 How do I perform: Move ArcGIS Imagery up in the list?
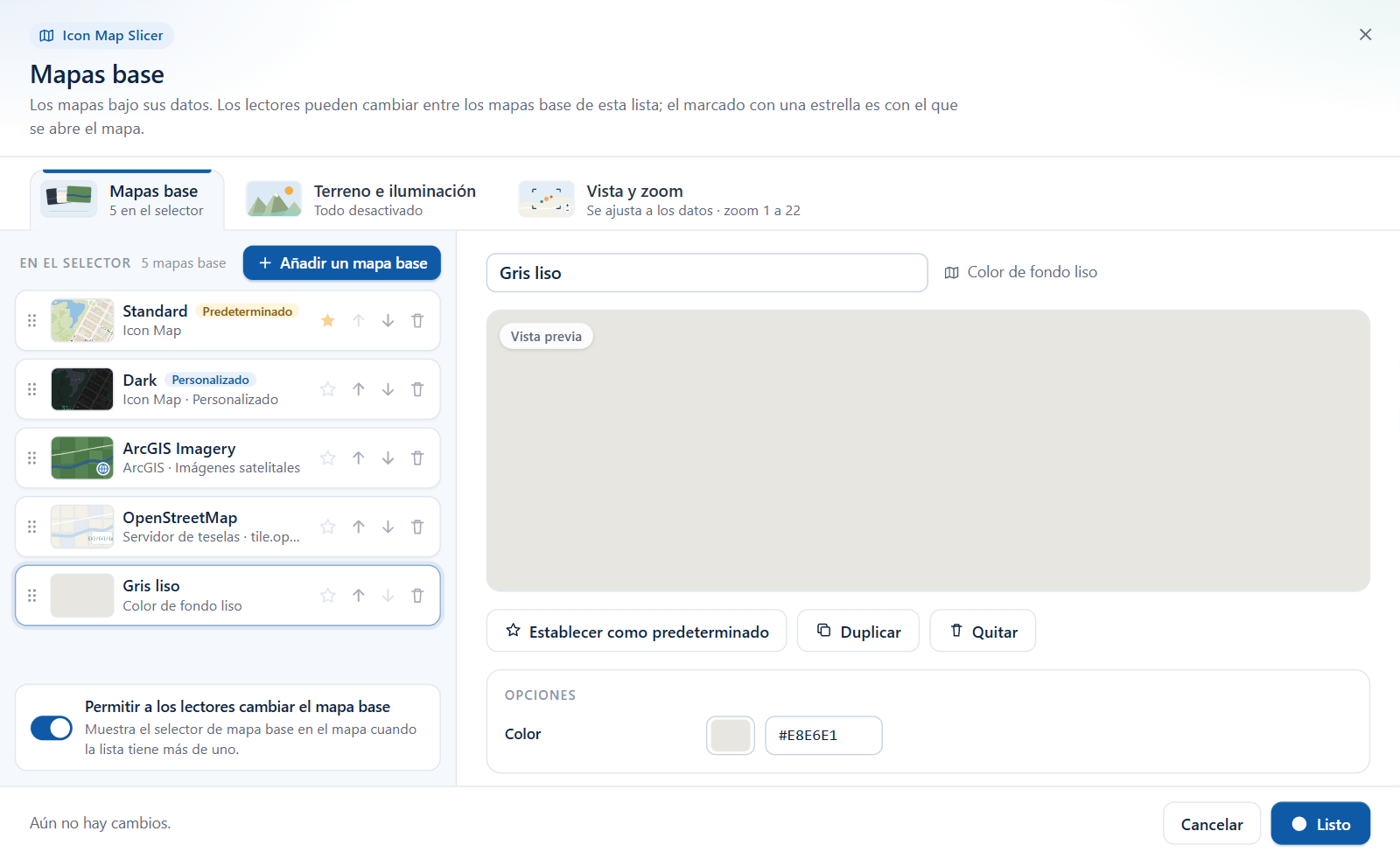[359, 457]
